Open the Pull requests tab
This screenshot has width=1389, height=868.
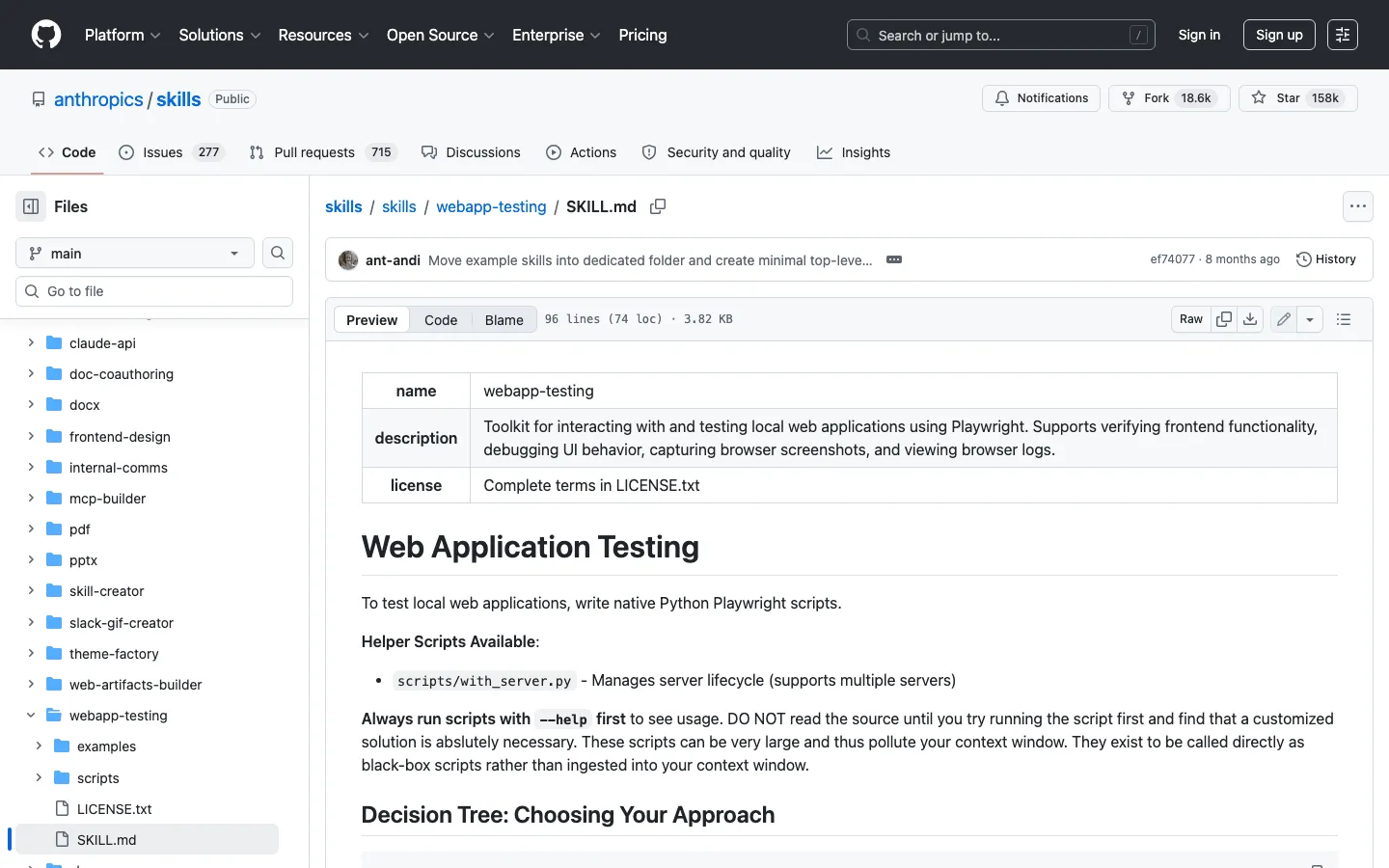tap(322, 152)
